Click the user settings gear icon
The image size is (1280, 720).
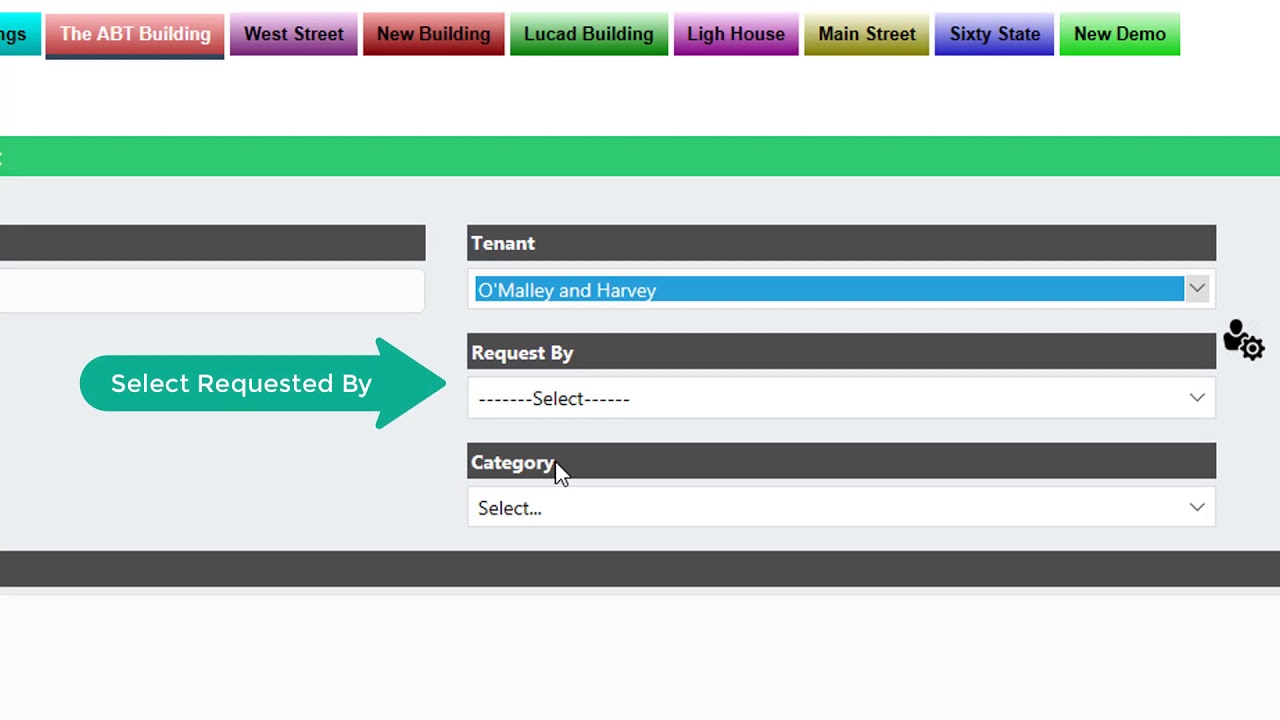point(1244,340)
